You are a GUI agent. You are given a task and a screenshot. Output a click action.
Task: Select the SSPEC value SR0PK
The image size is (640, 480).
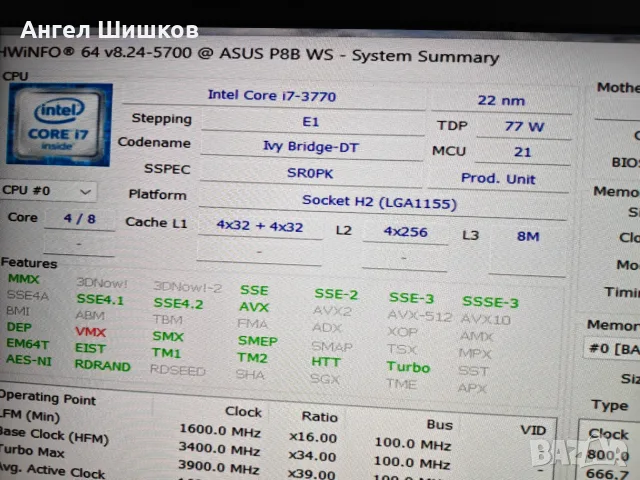(x=310, y=173)
